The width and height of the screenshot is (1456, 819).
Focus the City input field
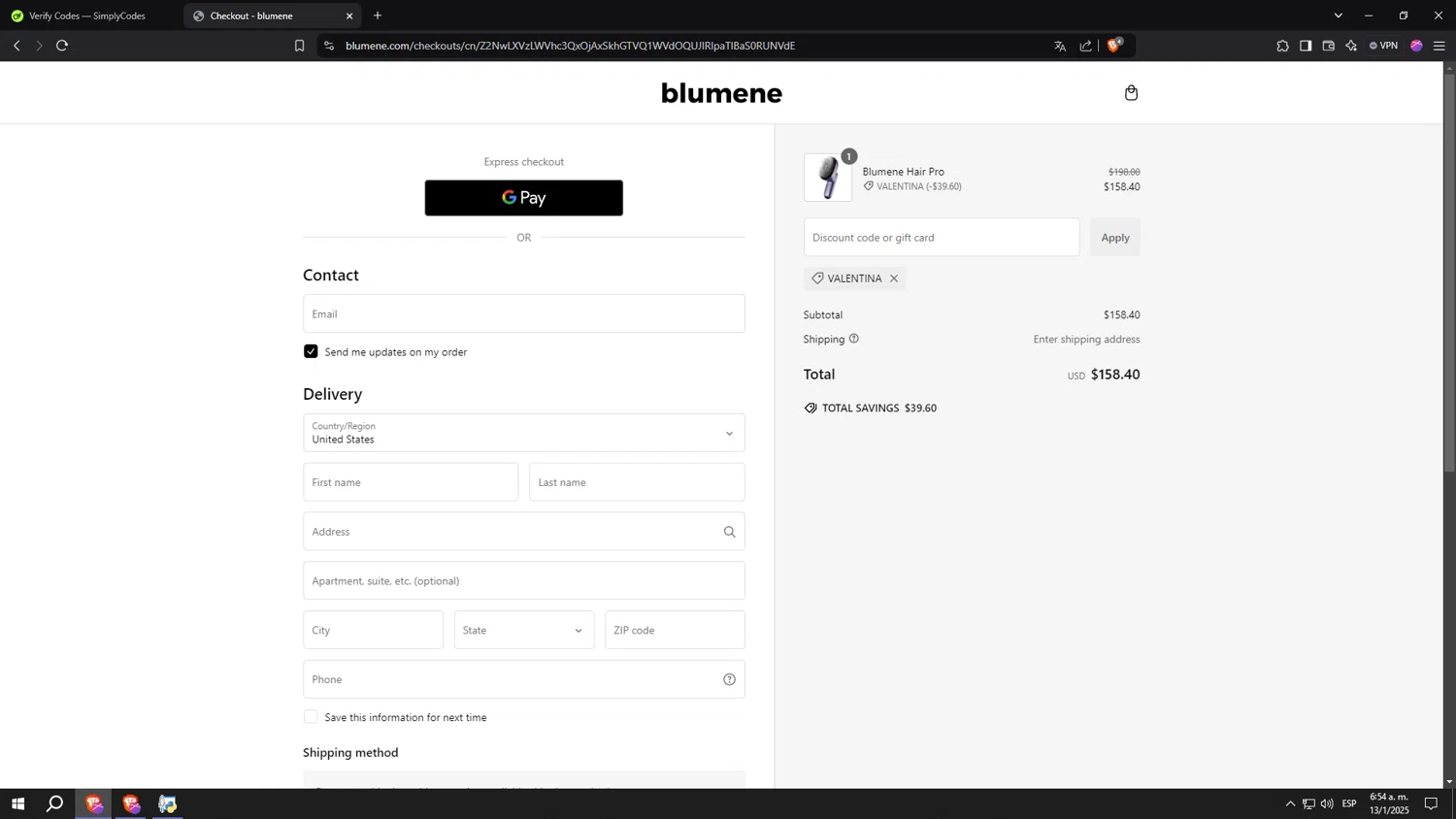(373, 630)
